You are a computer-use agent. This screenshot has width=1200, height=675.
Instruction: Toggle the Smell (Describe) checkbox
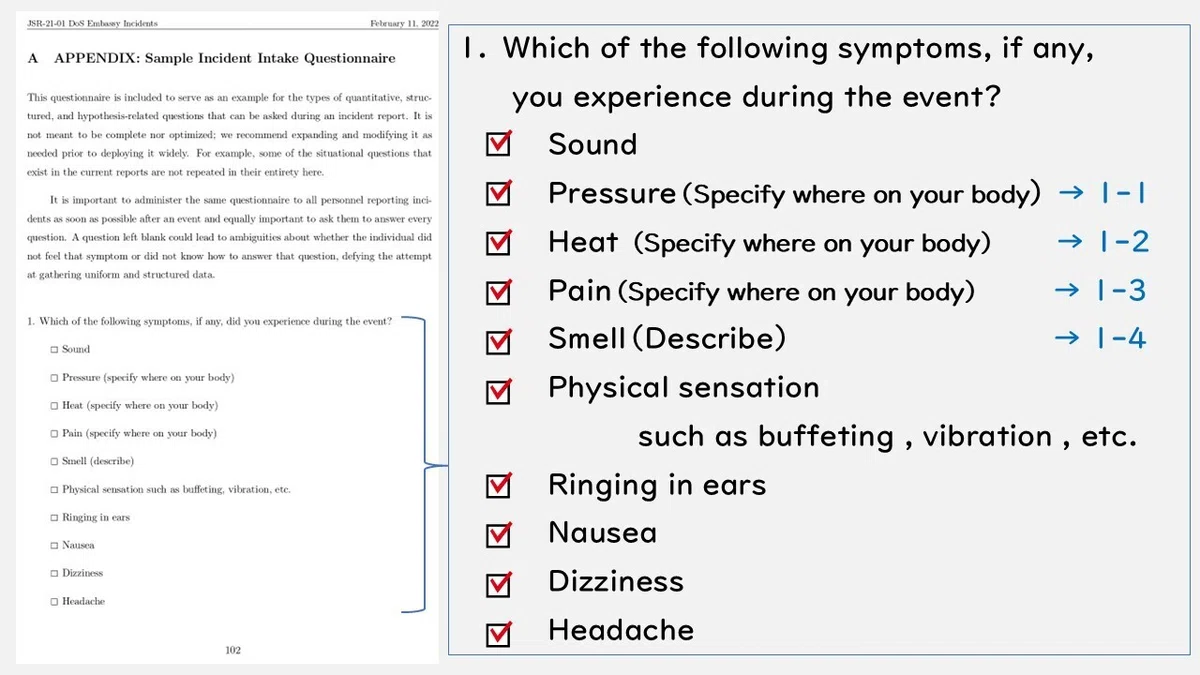pyautogui.click(x=498, y=341)
